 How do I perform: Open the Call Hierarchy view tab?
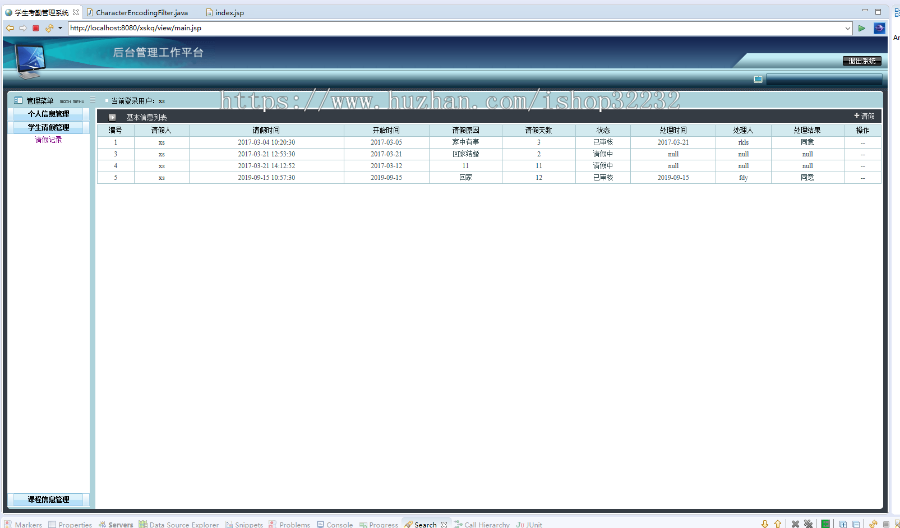[482, 524]
